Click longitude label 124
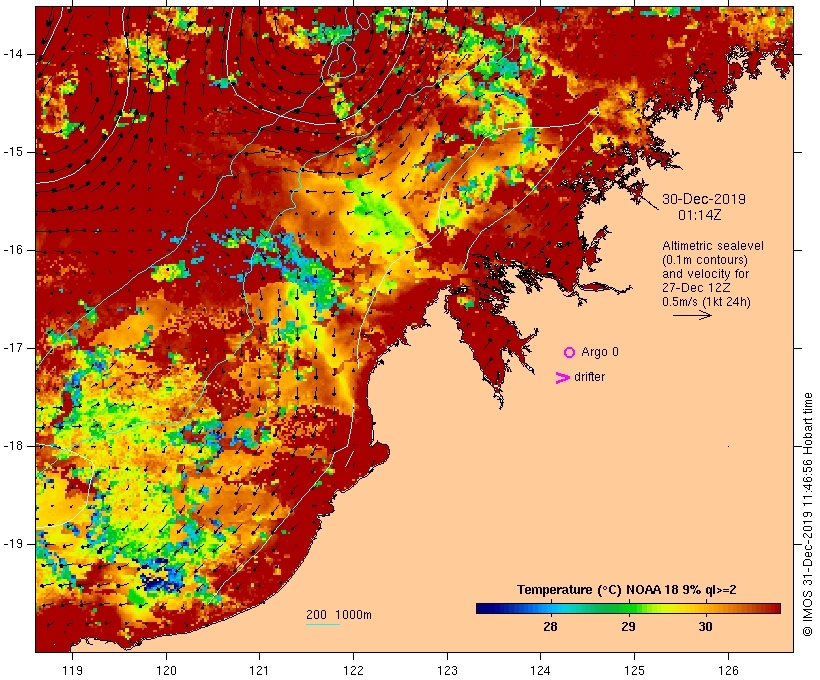Viewport: 820px width, 680px height. 541,670
